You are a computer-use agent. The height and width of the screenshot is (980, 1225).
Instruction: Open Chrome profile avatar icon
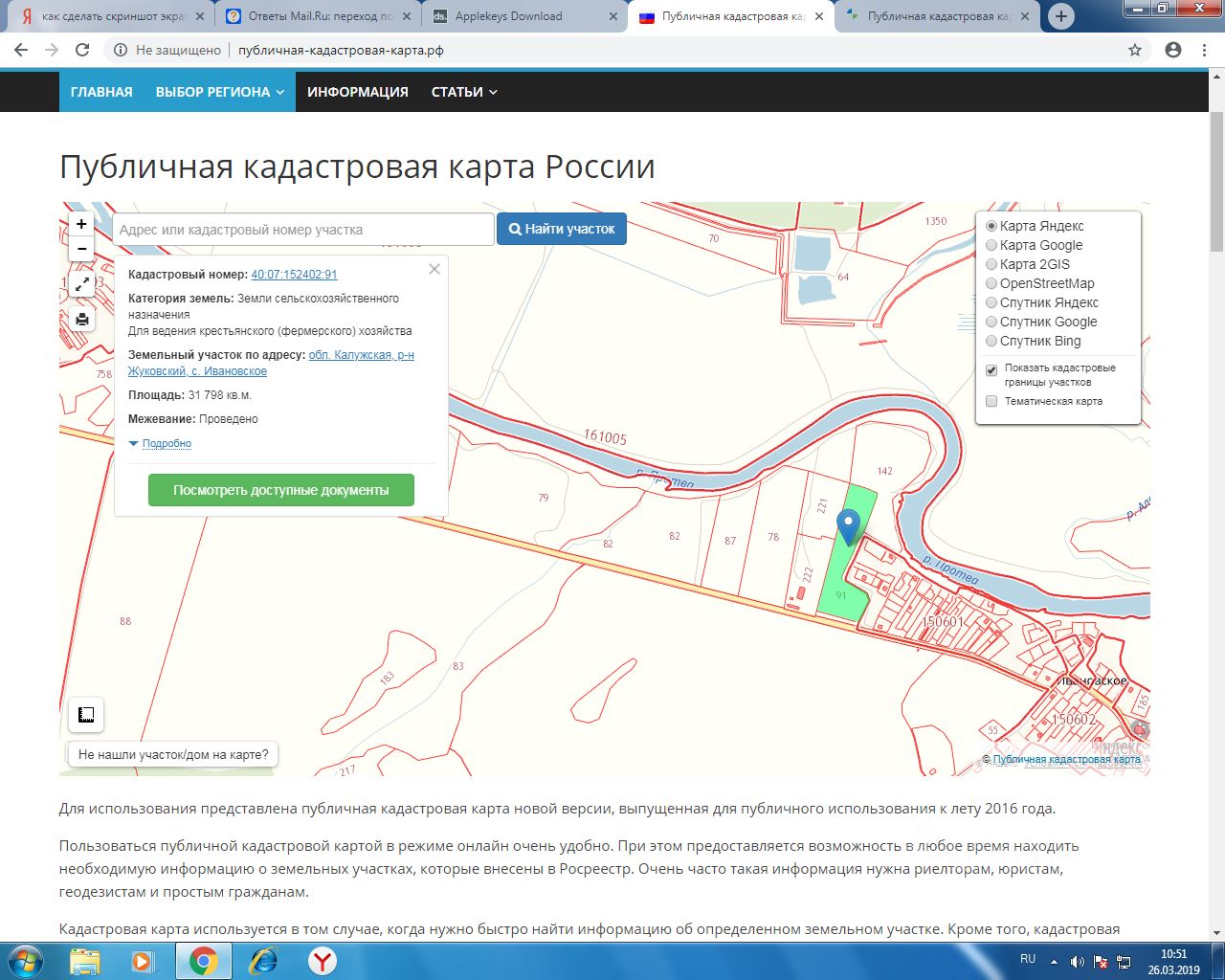pos(1173,50)
